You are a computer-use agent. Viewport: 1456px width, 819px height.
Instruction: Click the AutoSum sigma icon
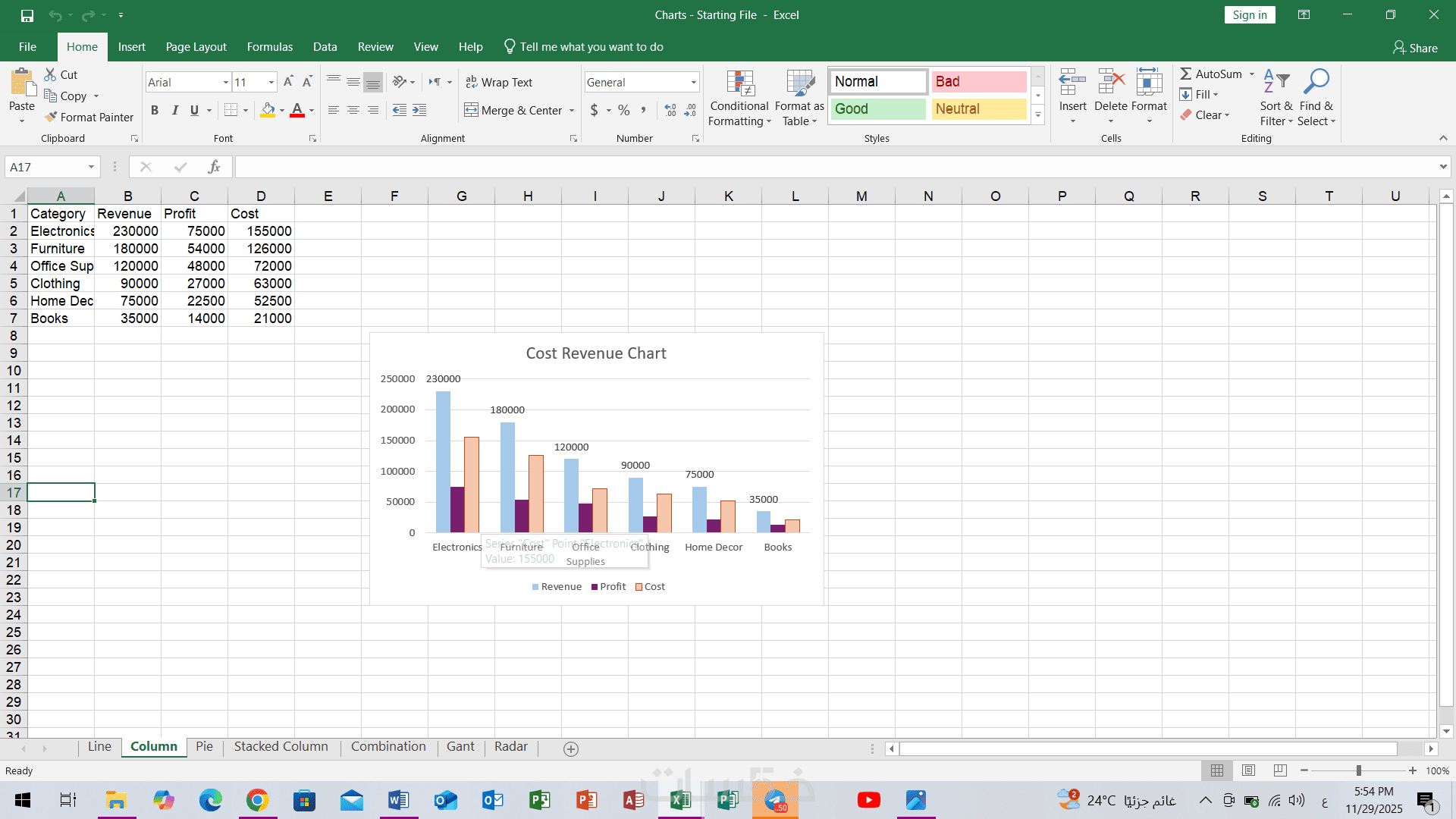coord(1186,74)
